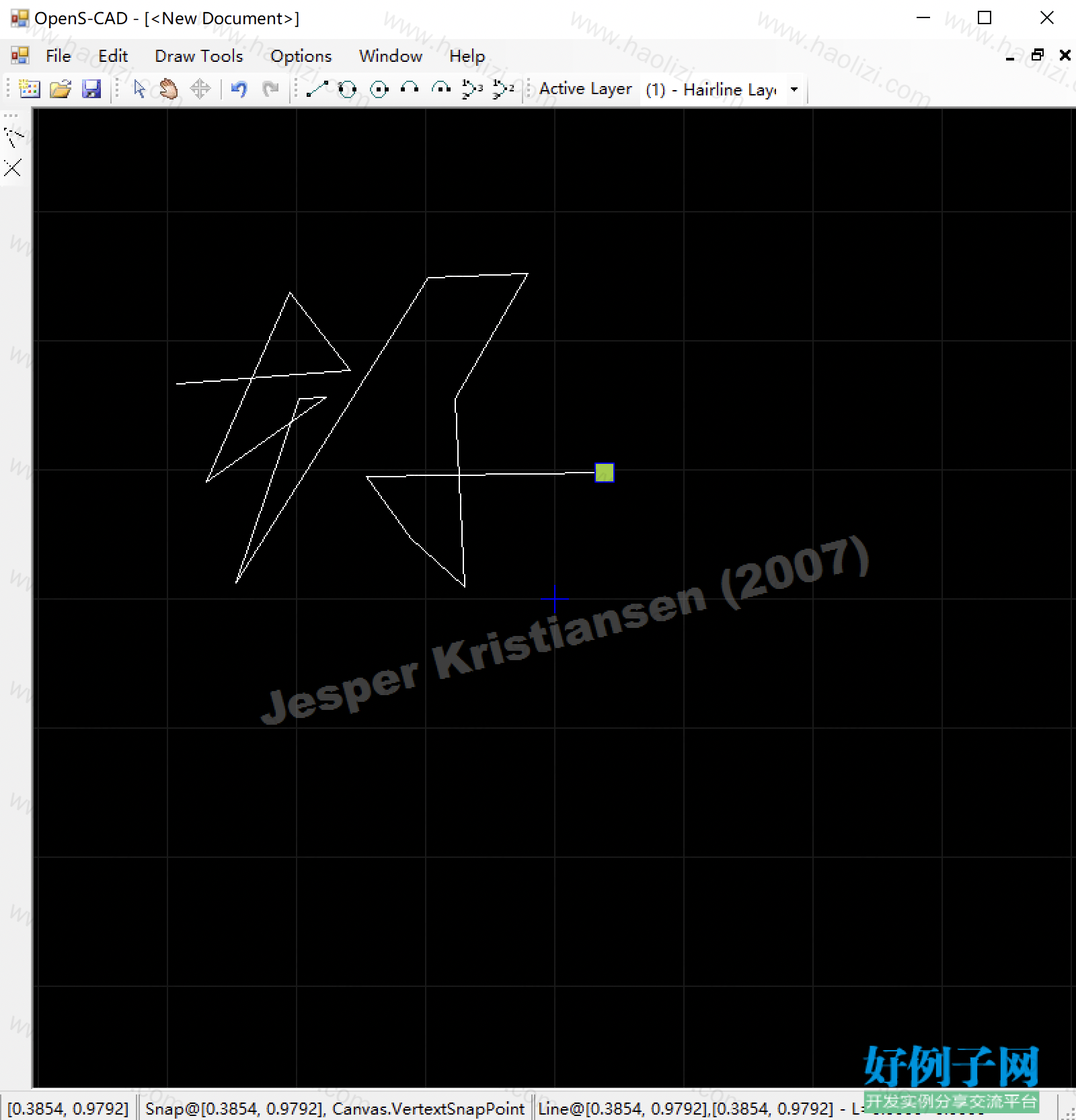Select the arrow pointer selection tool
The height and width of the screenshot is (1120, 1076).
(x=139, y=89)
